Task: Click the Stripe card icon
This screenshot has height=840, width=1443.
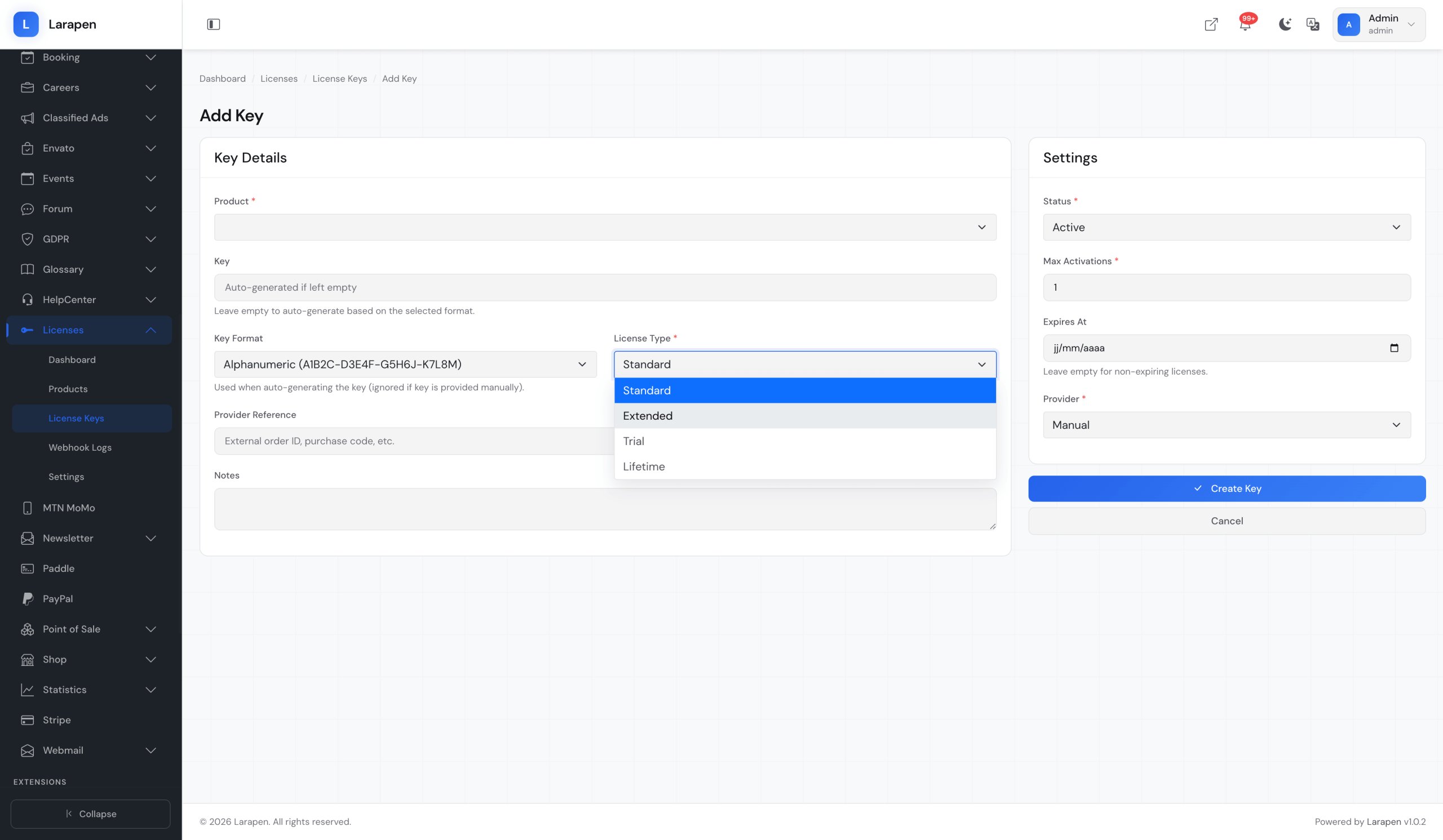Action: [28, 720]
